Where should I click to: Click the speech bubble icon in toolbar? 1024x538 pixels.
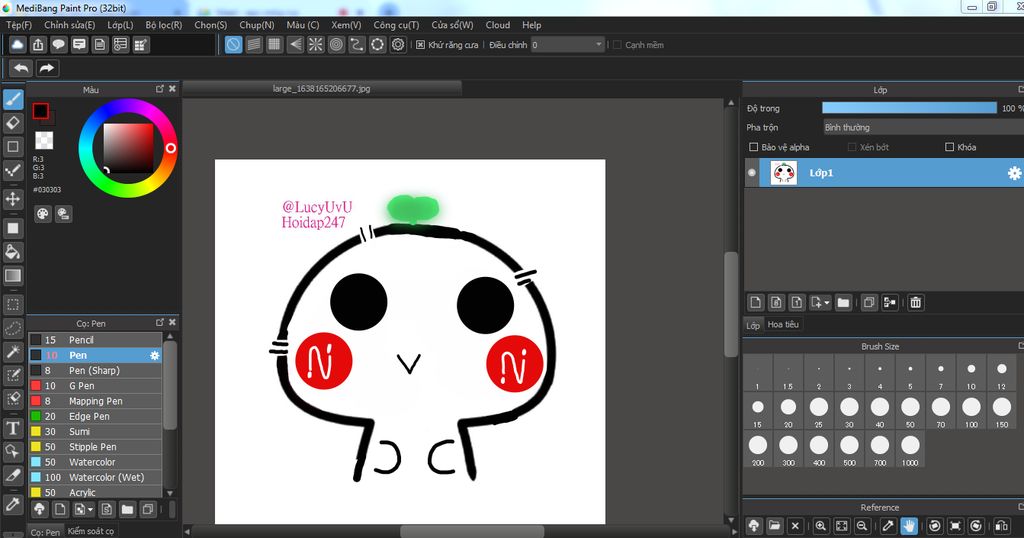coord(59,44)
